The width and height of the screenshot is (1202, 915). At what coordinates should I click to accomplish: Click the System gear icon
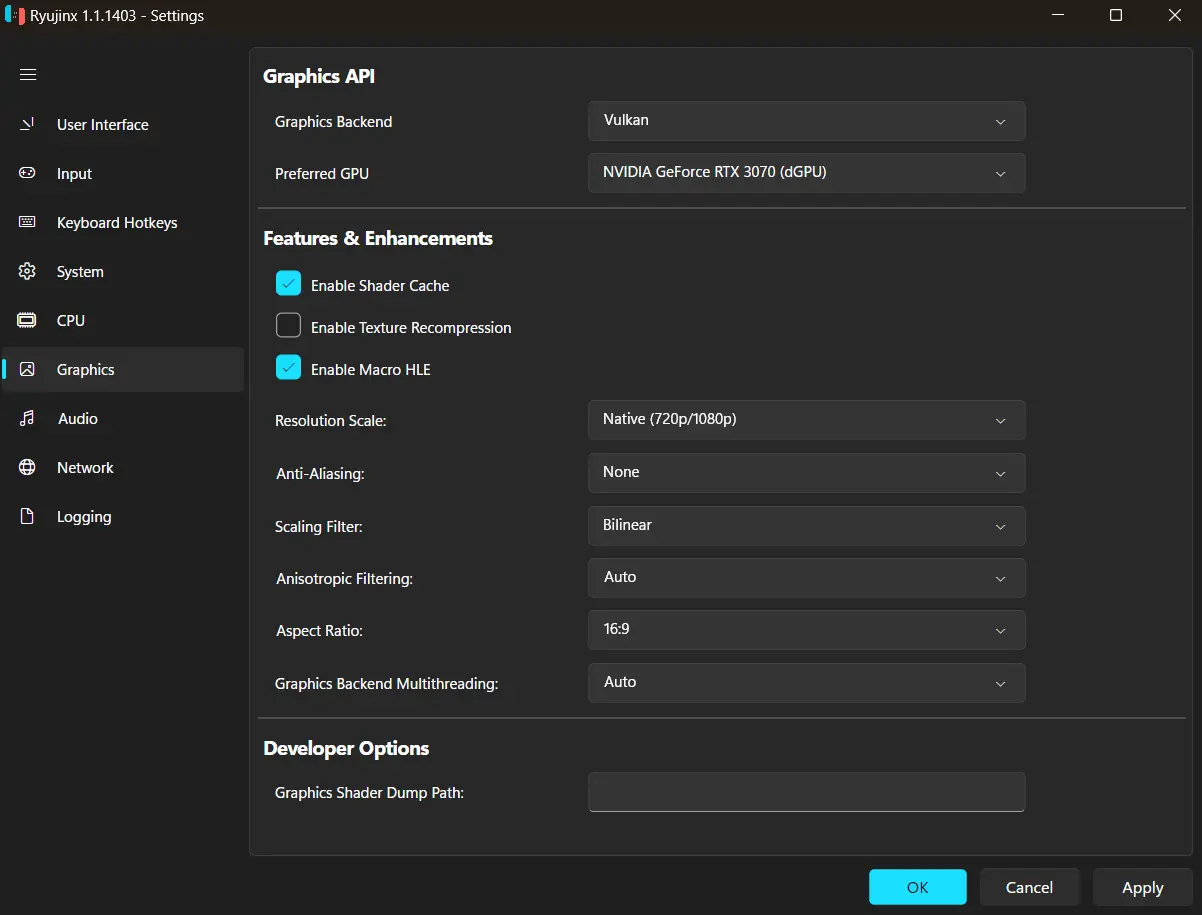(x=28, y=271)
